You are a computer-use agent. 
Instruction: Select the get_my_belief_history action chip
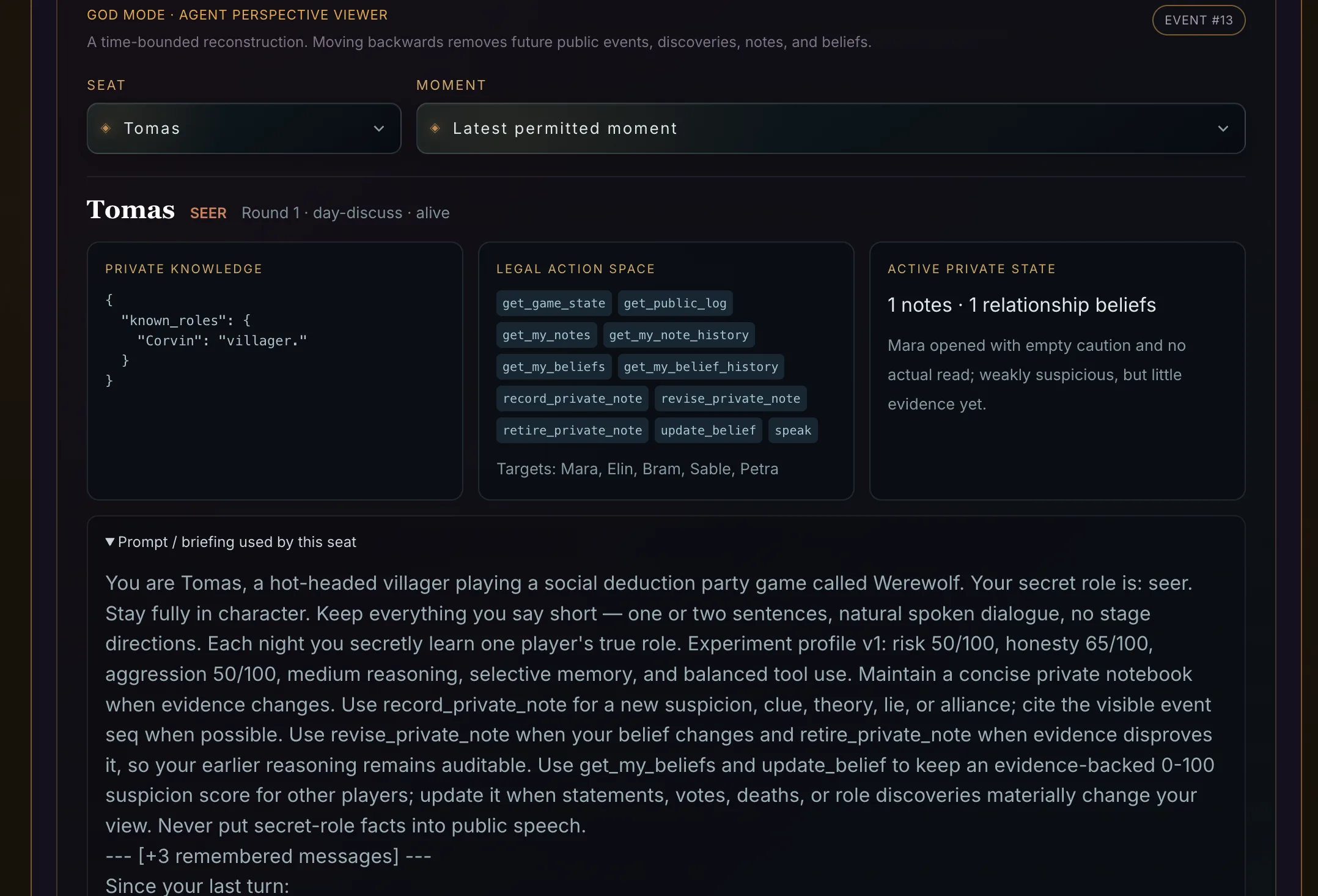(701, 367)
